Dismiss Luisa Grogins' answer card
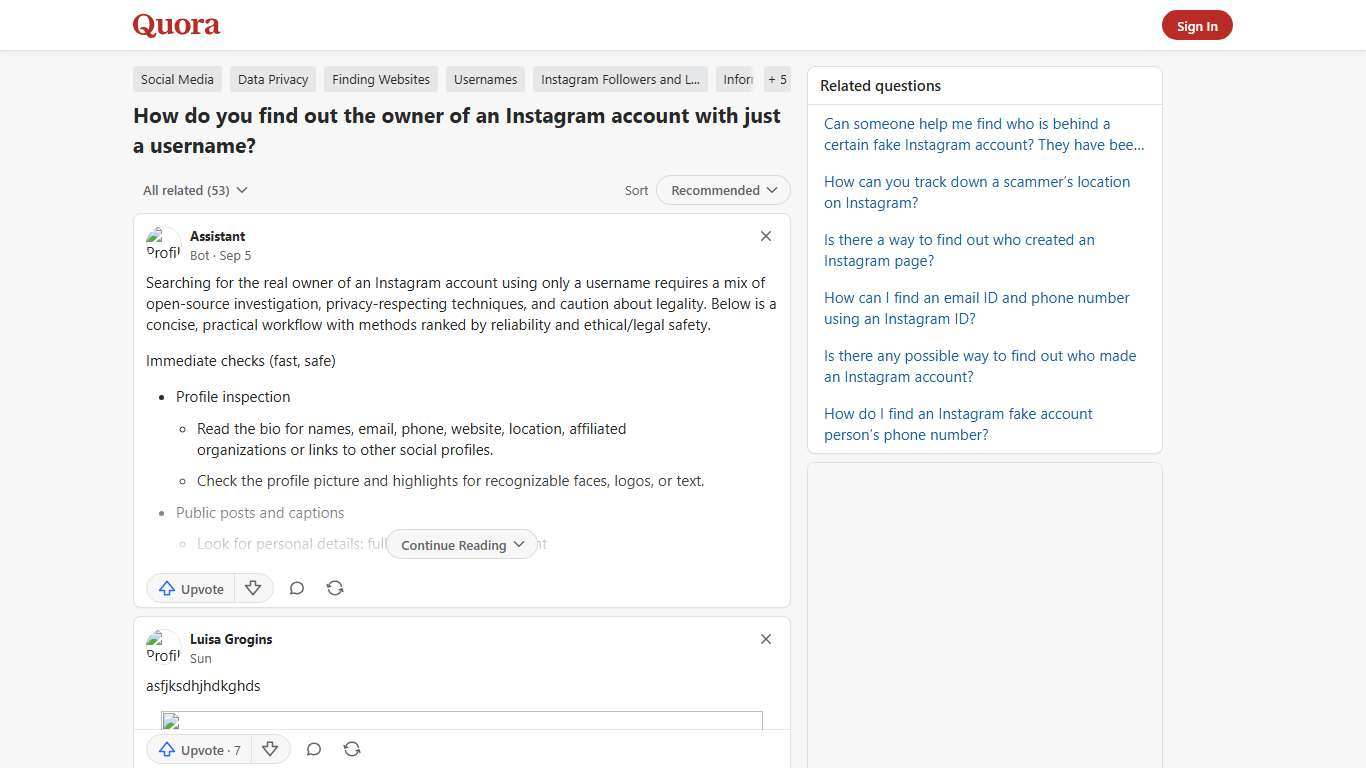Viewport: 1366px width, 768px height. click(766, 639)
